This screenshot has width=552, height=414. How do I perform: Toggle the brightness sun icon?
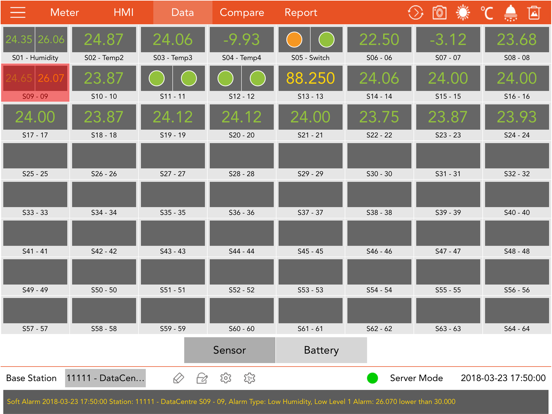coord(463,13)
